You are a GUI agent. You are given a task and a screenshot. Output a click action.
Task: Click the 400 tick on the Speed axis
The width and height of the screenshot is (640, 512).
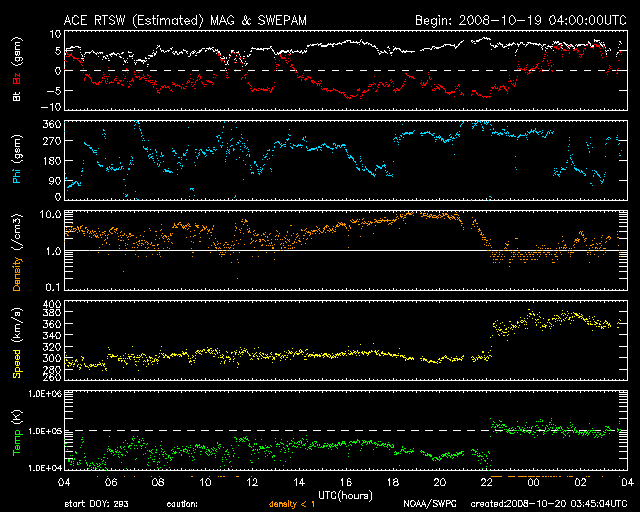(52, 304)
